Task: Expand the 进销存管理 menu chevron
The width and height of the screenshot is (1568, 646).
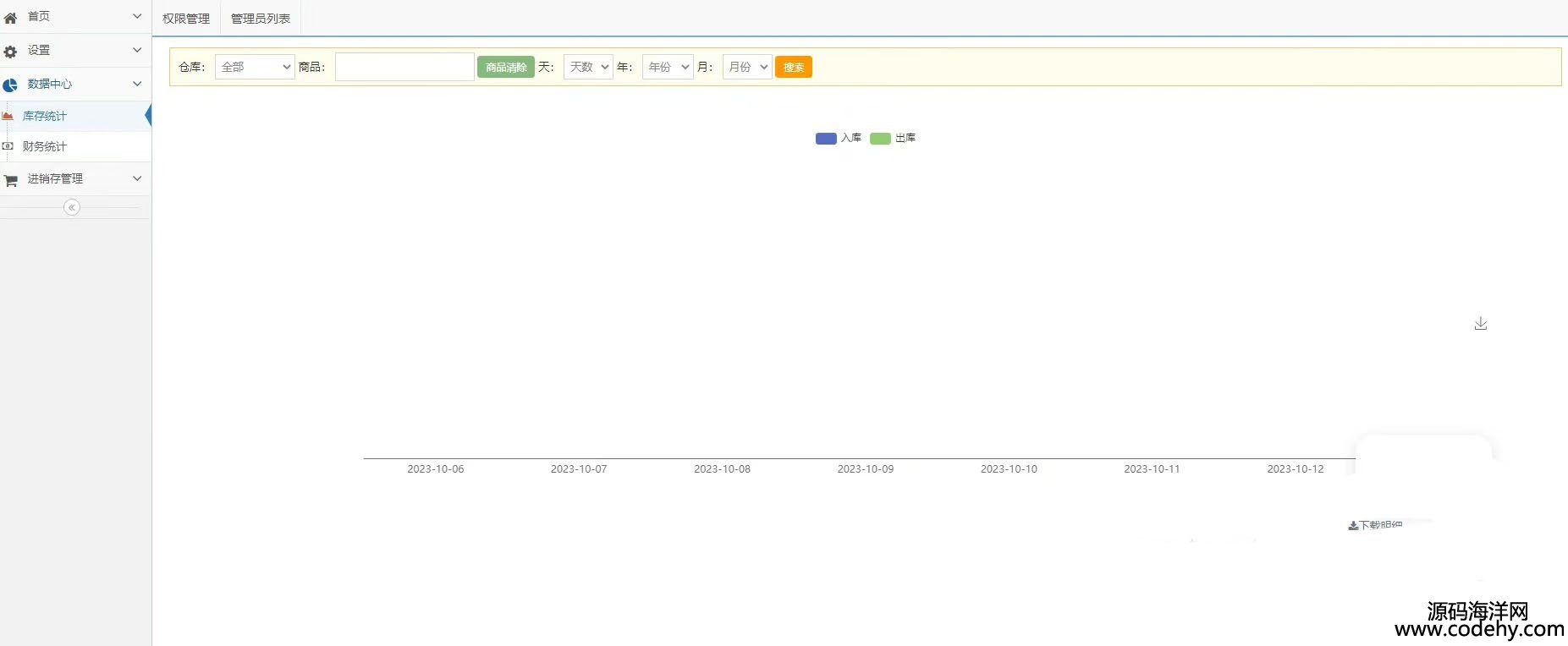Action: click(137, 178)
